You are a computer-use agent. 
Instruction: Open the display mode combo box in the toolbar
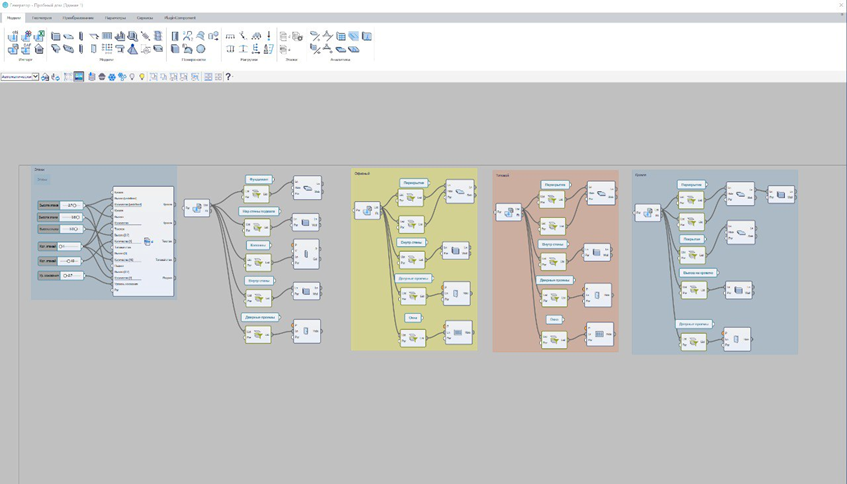(x=20, y=77)
